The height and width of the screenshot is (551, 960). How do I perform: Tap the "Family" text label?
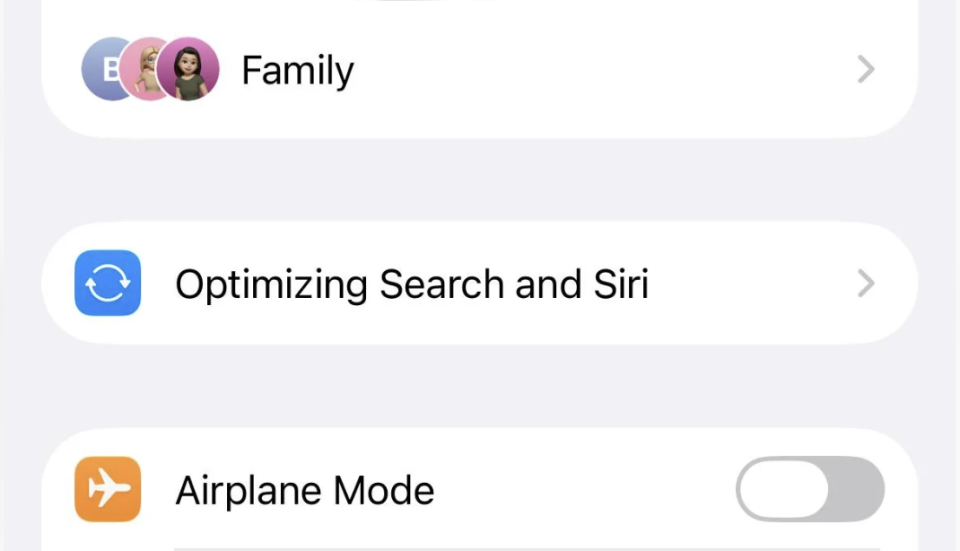298,71
